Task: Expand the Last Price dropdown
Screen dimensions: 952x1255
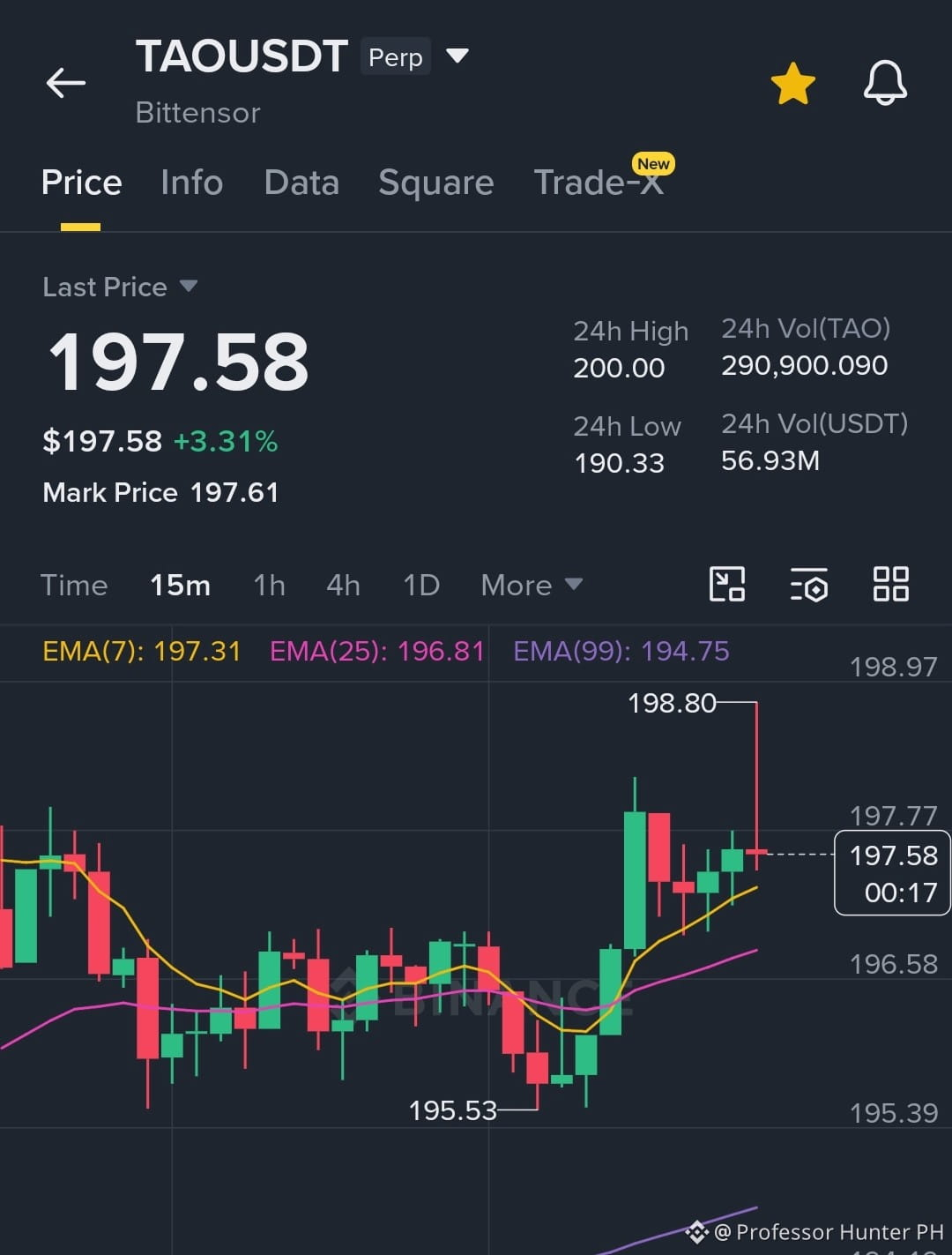Action: [x=119, y=287]
